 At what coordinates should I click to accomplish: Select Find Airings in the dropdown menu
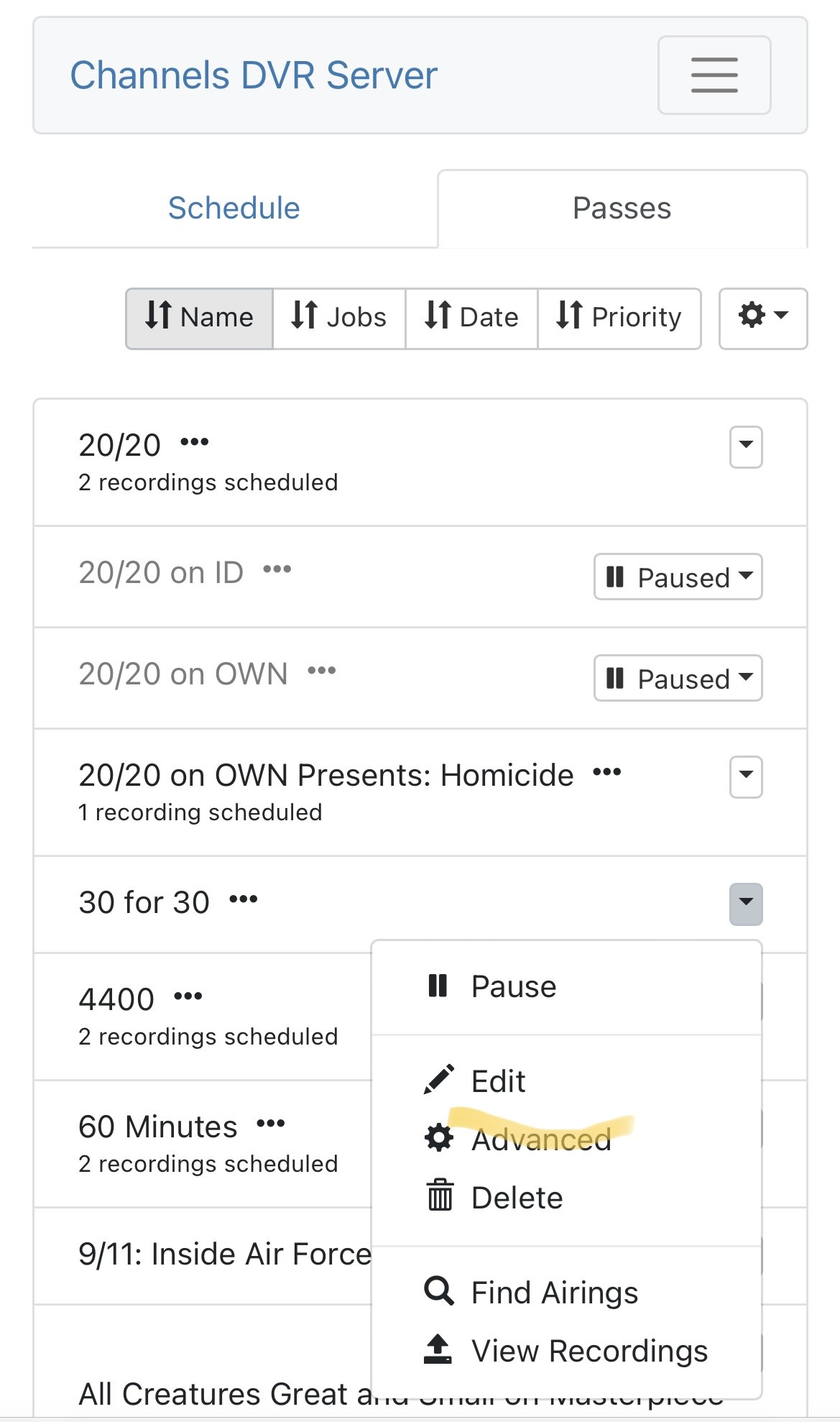click(x=553, y=1293)
